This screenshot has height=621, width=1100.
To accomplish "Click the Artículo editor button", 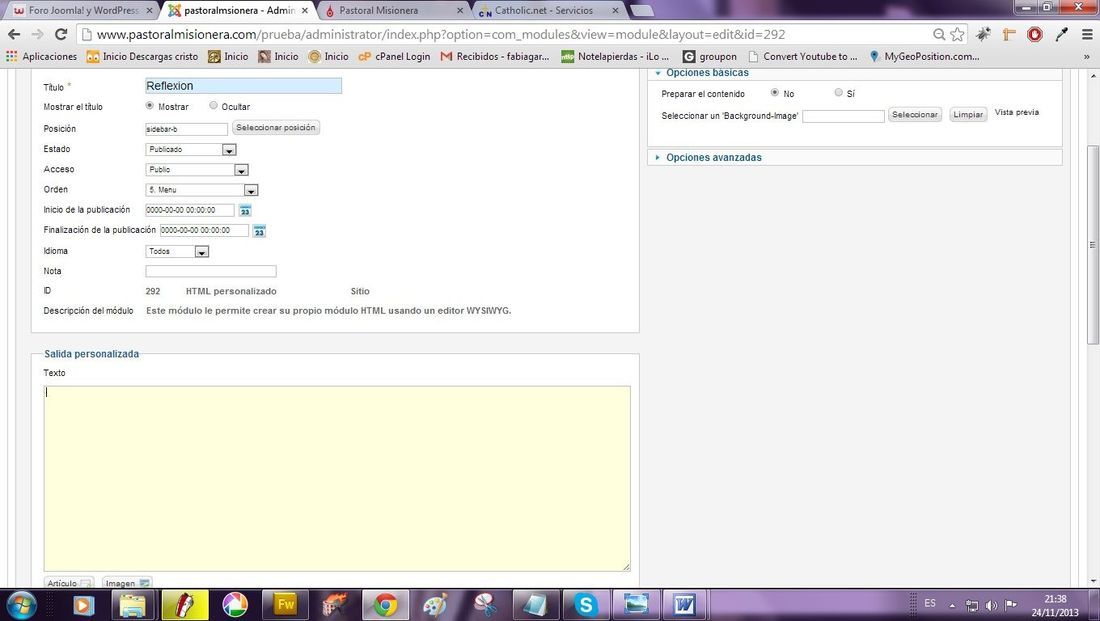I will coord(69,583).
